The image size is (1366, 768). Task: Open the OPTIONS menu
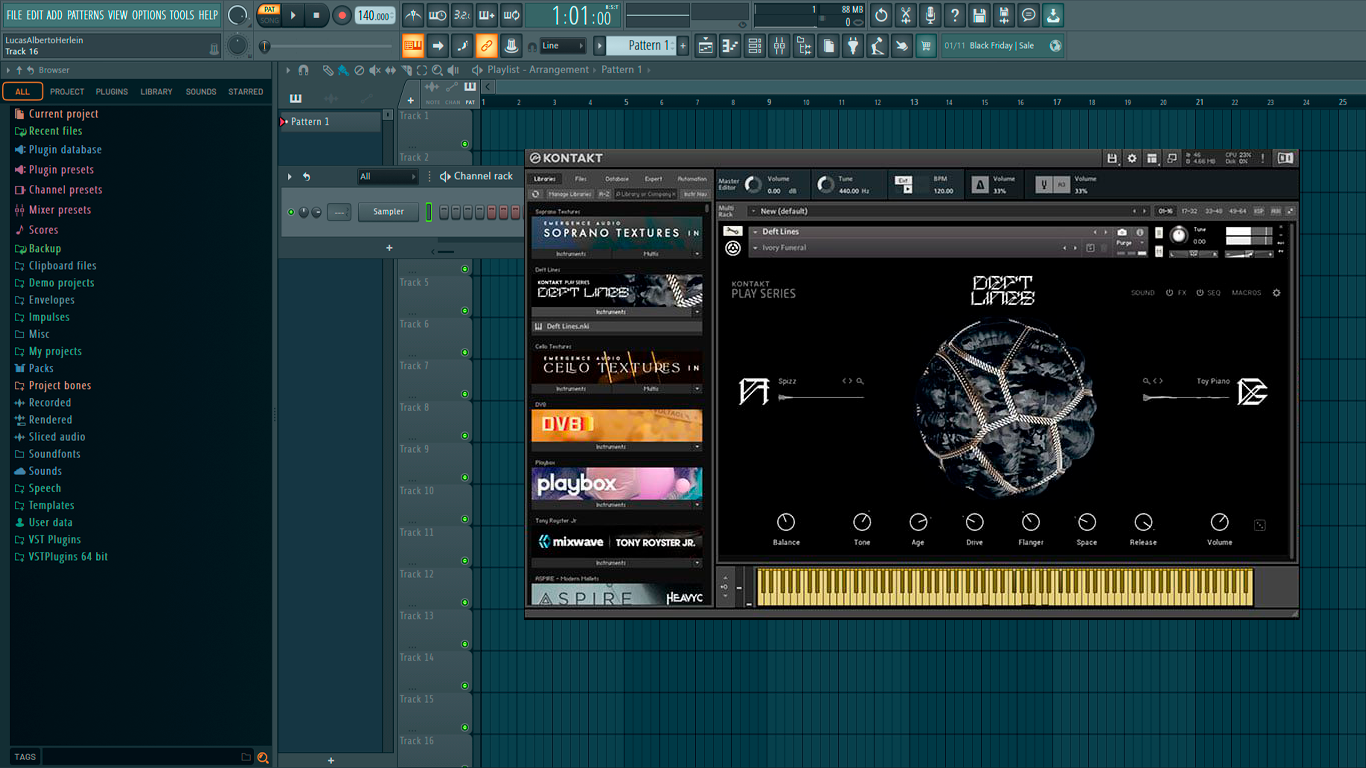[149, 15]
